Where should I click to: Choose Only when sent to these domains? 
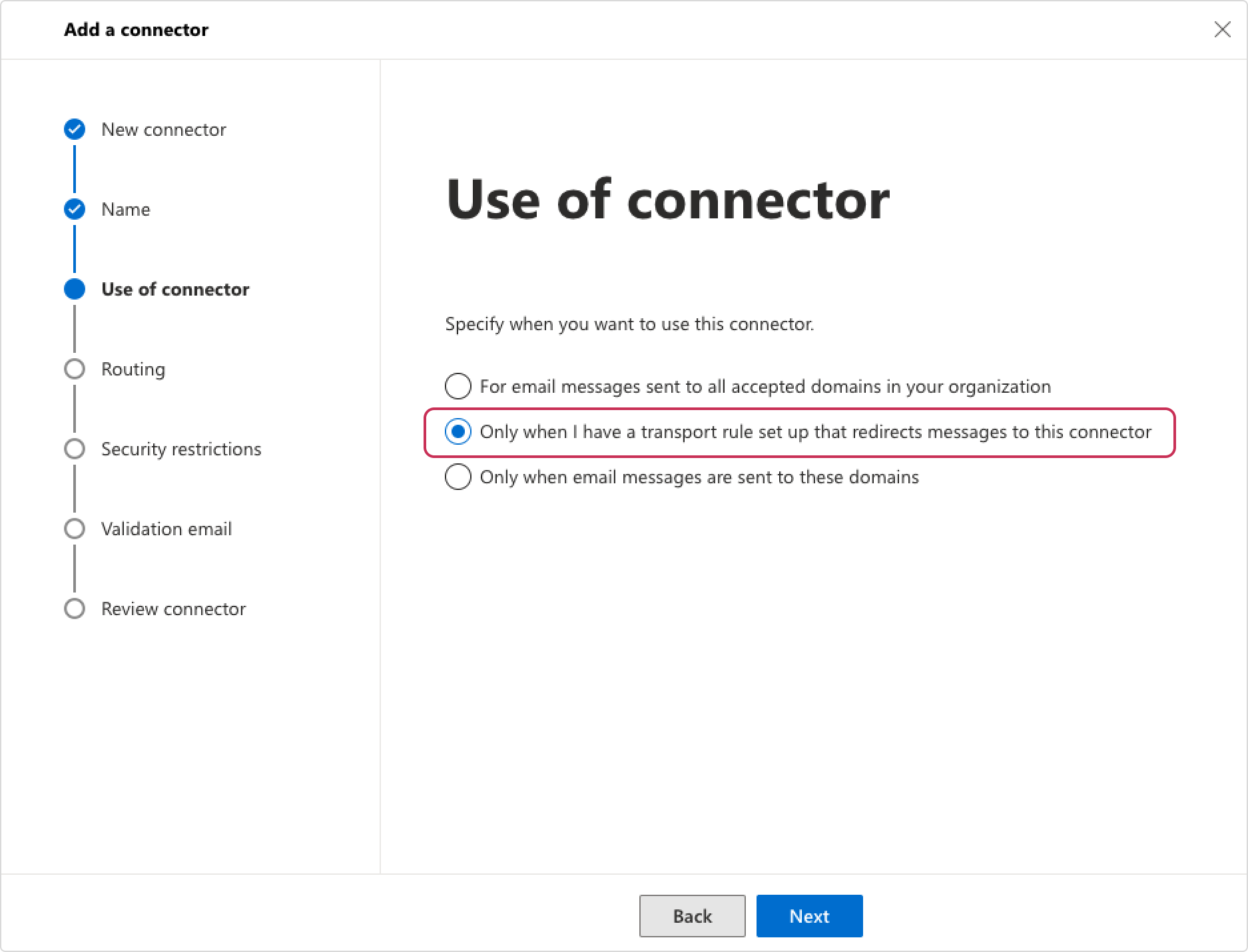point(458,477)
